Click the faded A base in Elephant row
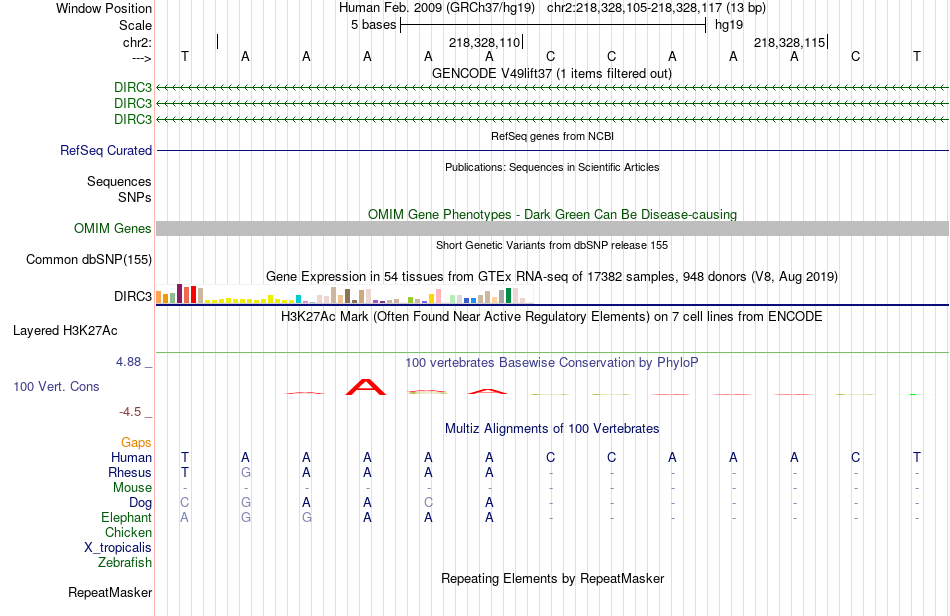Viewport: 950px width, 616px height. pos(185,517)
